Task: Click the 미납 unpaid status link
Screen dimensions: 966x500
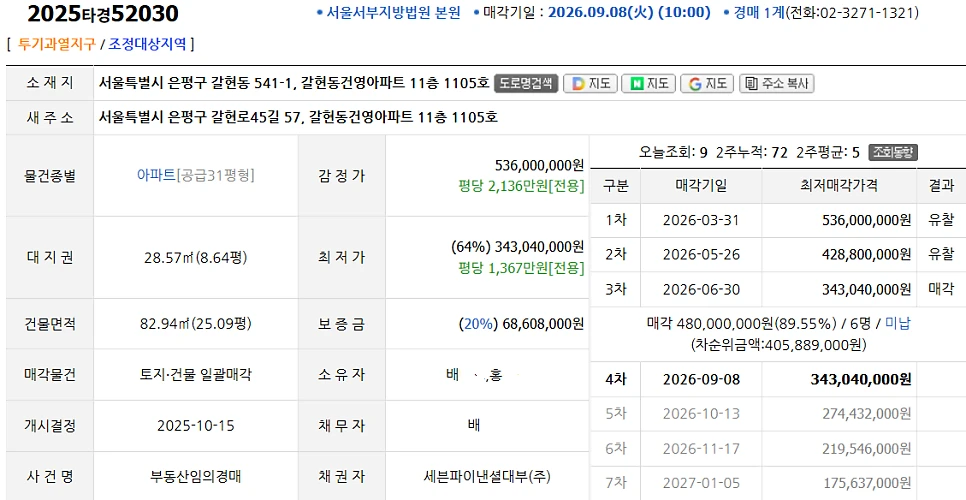Action: pyautogui.click(x=897, y=323)
